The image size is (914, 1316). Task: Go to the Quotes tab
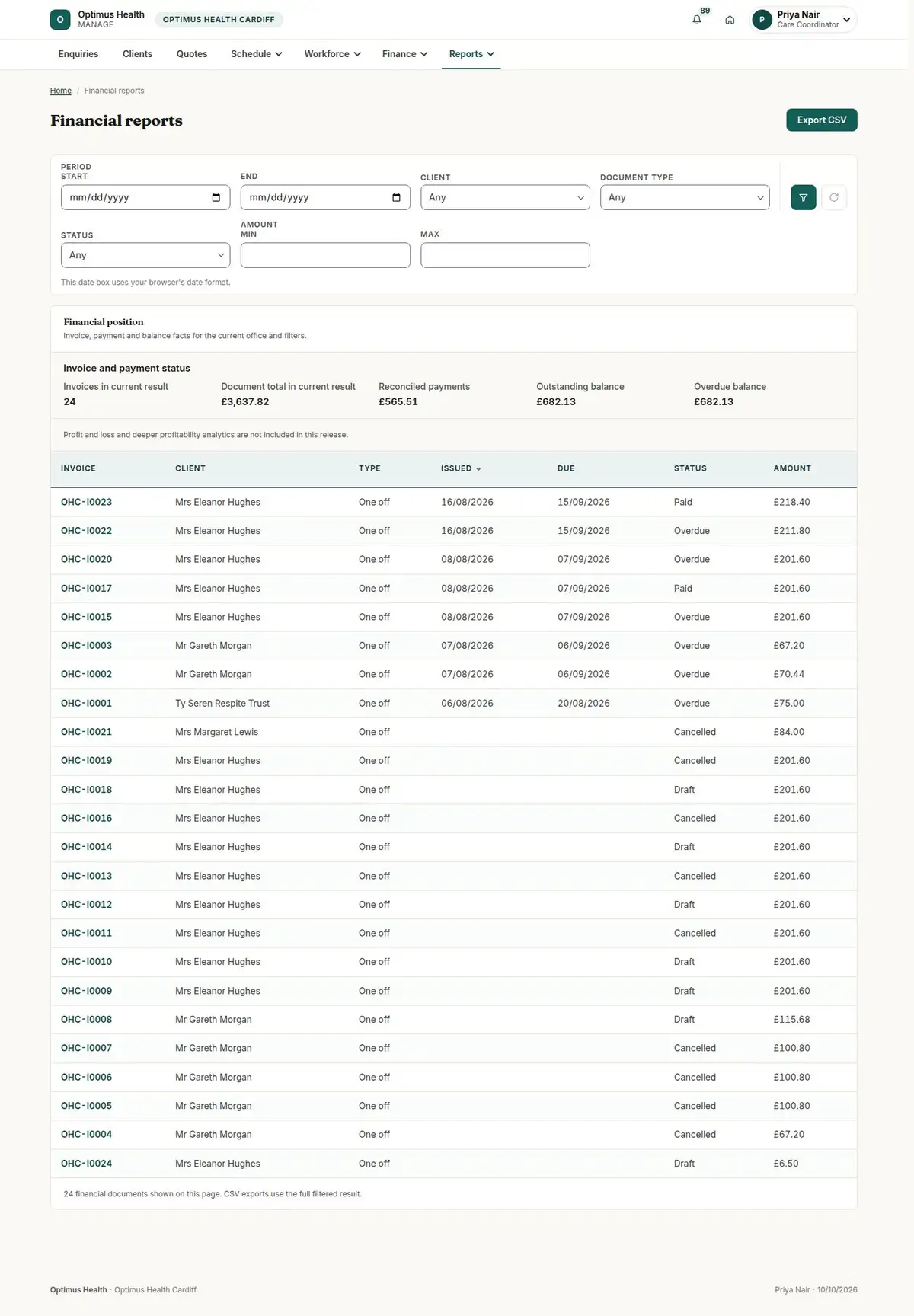point(192,54)
